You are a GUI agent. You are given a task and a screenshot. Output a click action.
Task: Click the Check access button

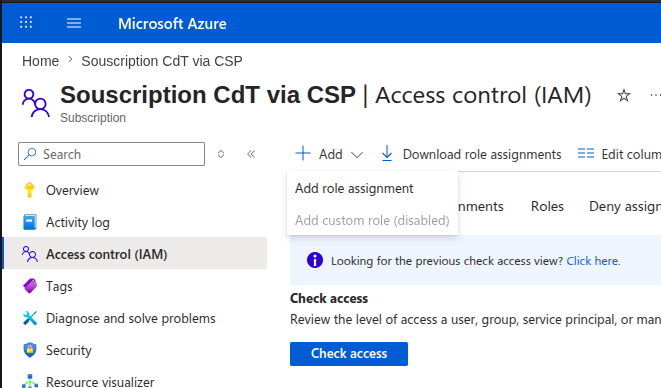click(x=349, y=353)
